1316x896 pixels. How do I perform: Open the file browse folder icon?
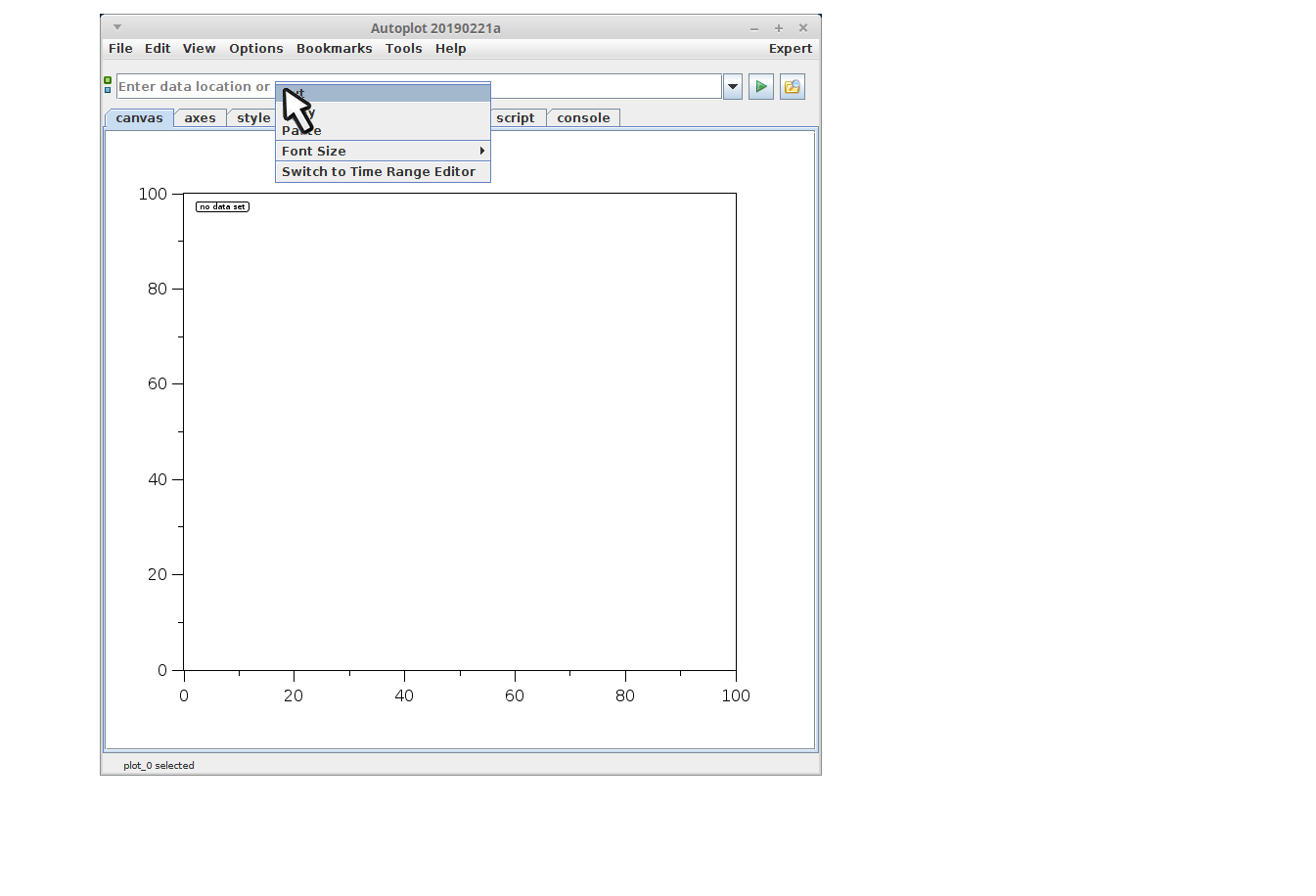(792, 87)
